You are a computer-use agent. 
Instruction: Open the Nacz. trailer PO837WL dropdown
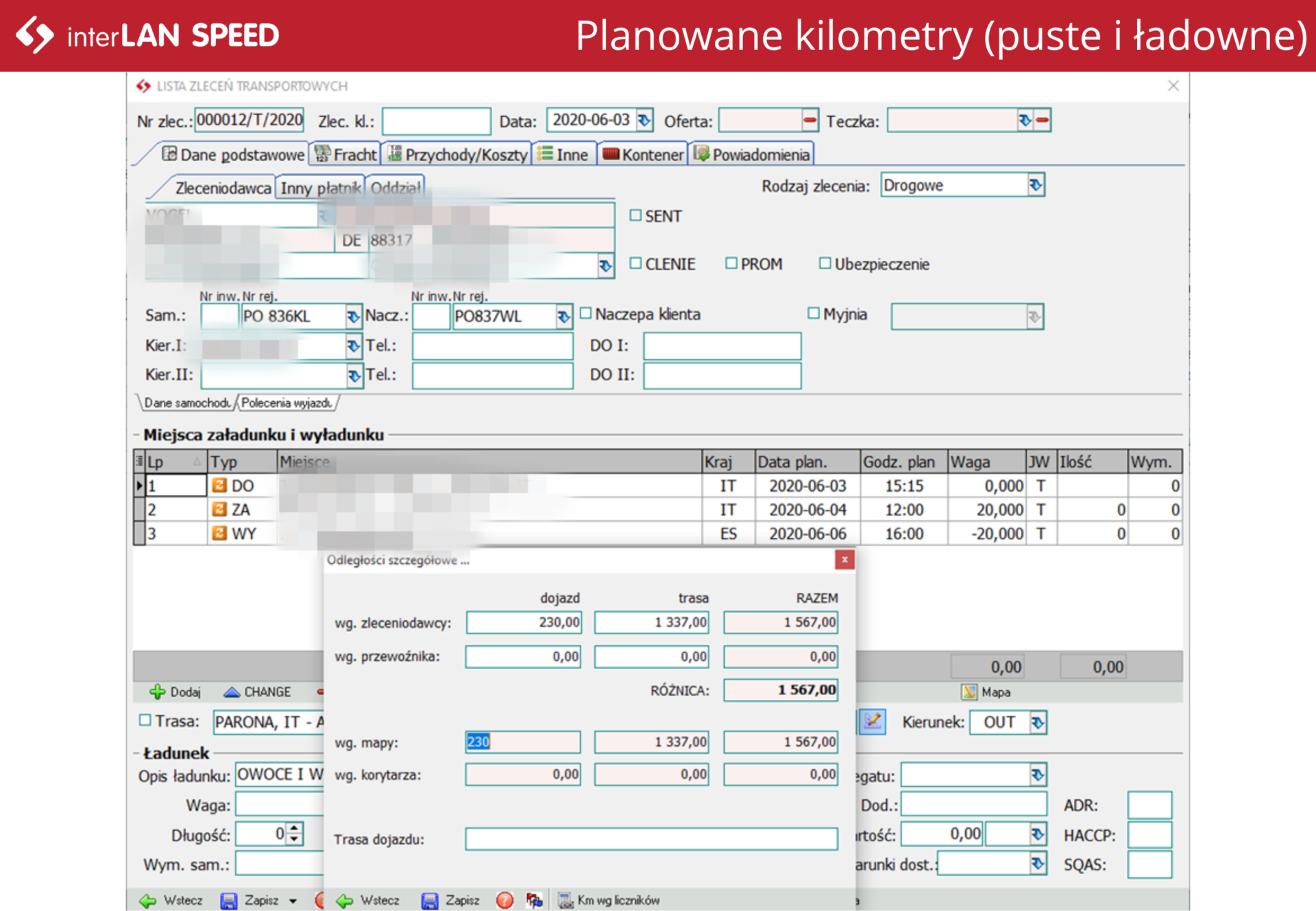click(x=563, y=317)
